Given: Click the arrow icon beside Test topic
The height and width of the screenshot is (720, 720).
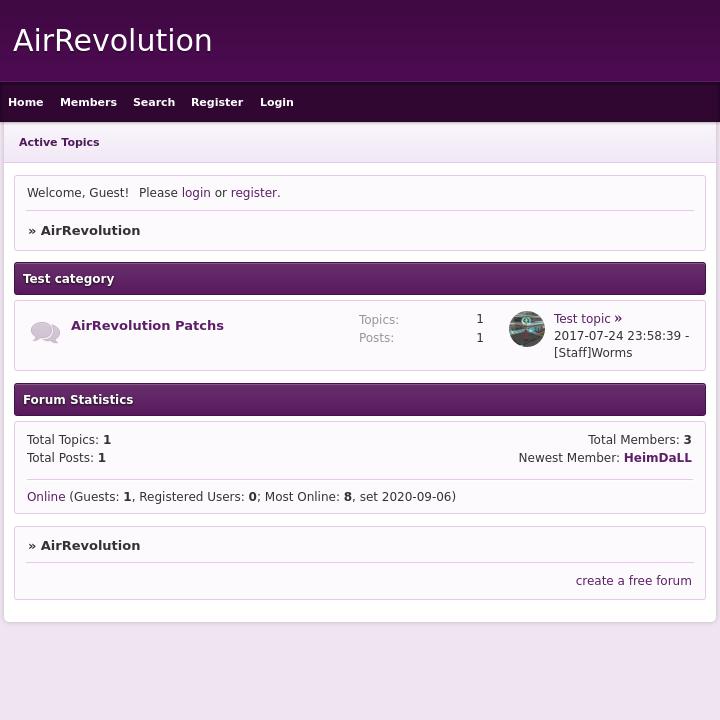Looking at the screenshot, I should pos(618,319).
